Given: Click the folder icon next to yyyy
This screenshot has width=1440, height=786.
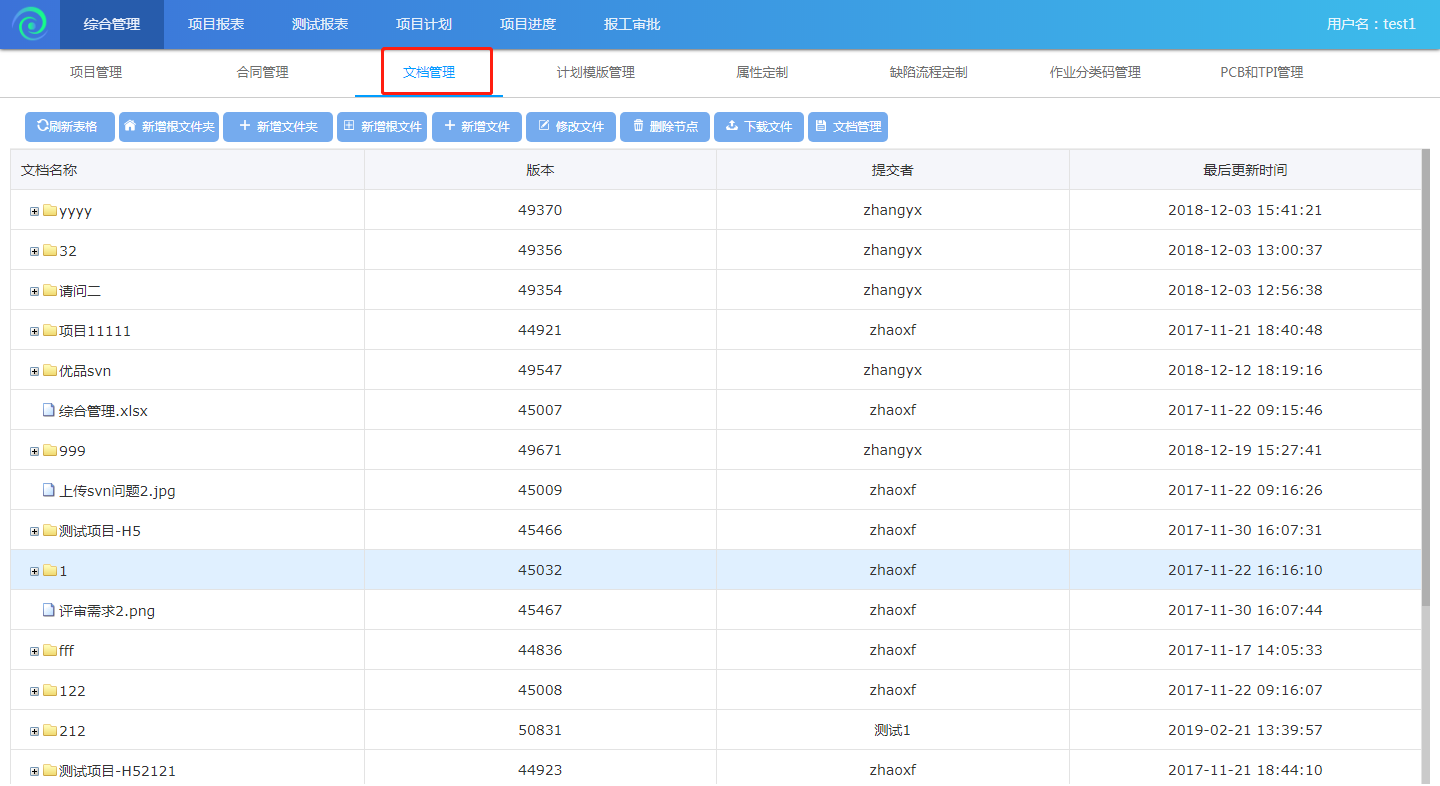Looking at the screenshot, I should point(50,211).
